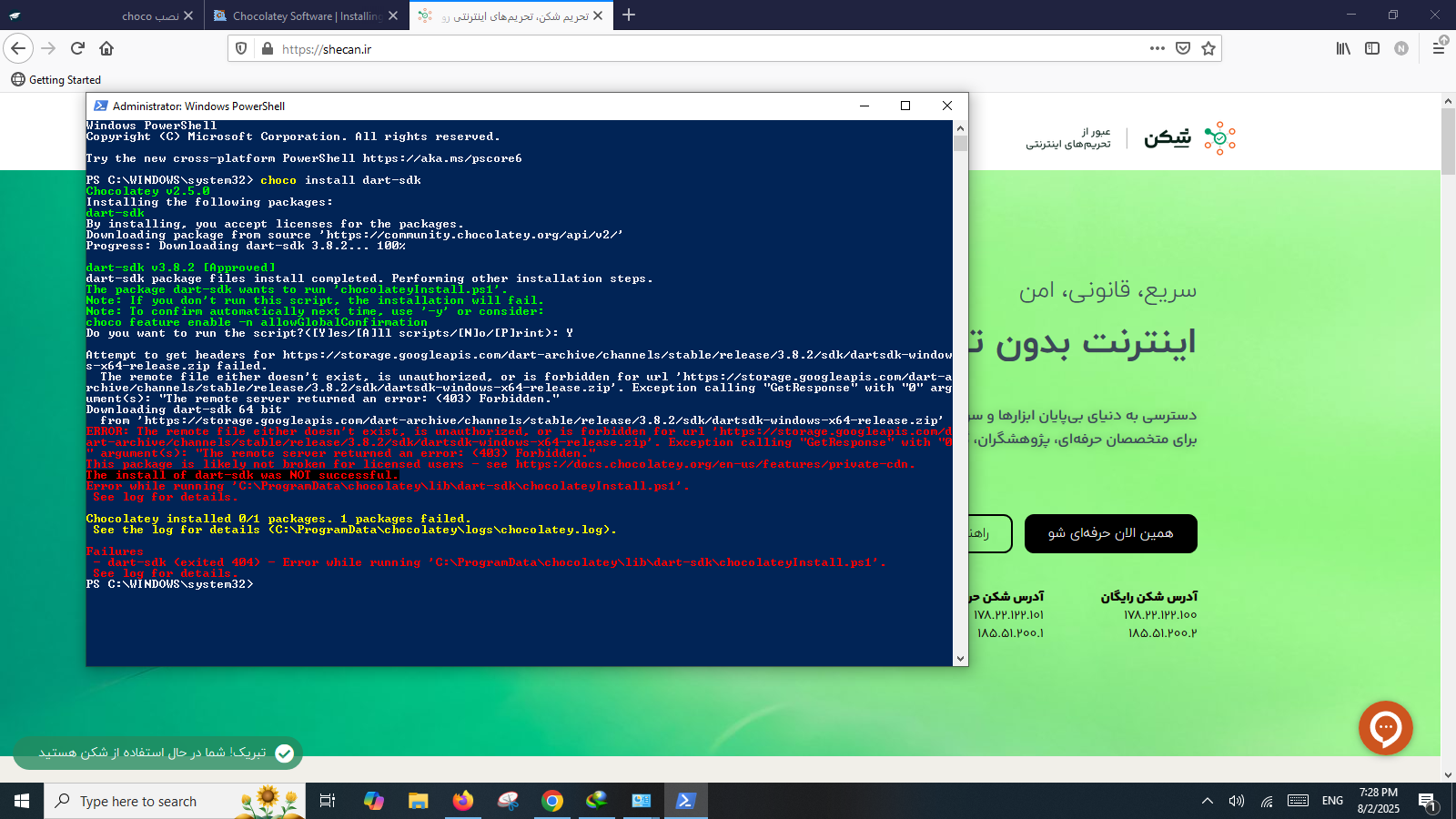1456x819 pixels.
Task: Open the Firefox account avatar
Action: tap(1401, 48)
